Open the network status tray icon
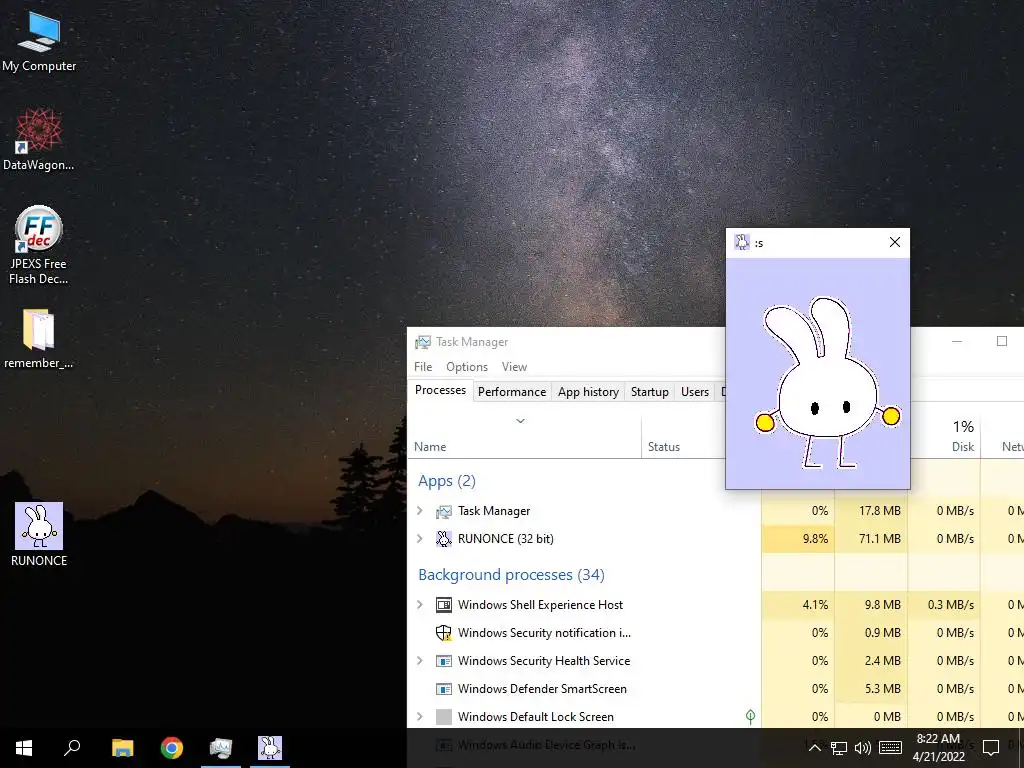 tap(839, 748)
